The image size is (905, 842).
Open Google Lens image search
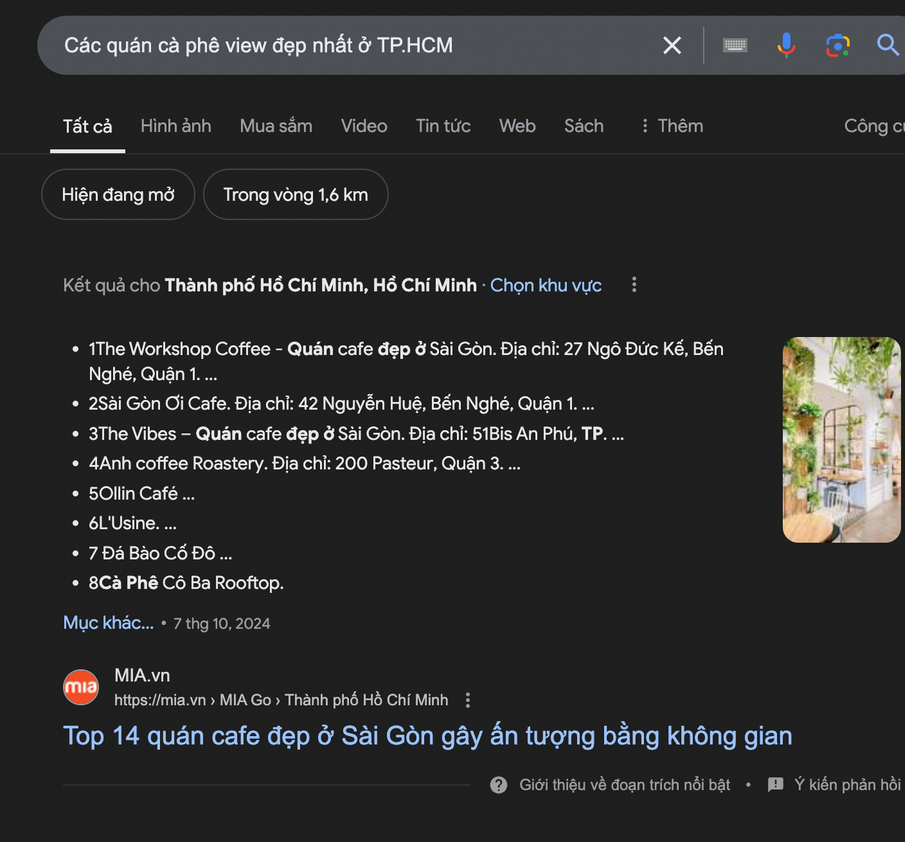click(x=837, y=45)
